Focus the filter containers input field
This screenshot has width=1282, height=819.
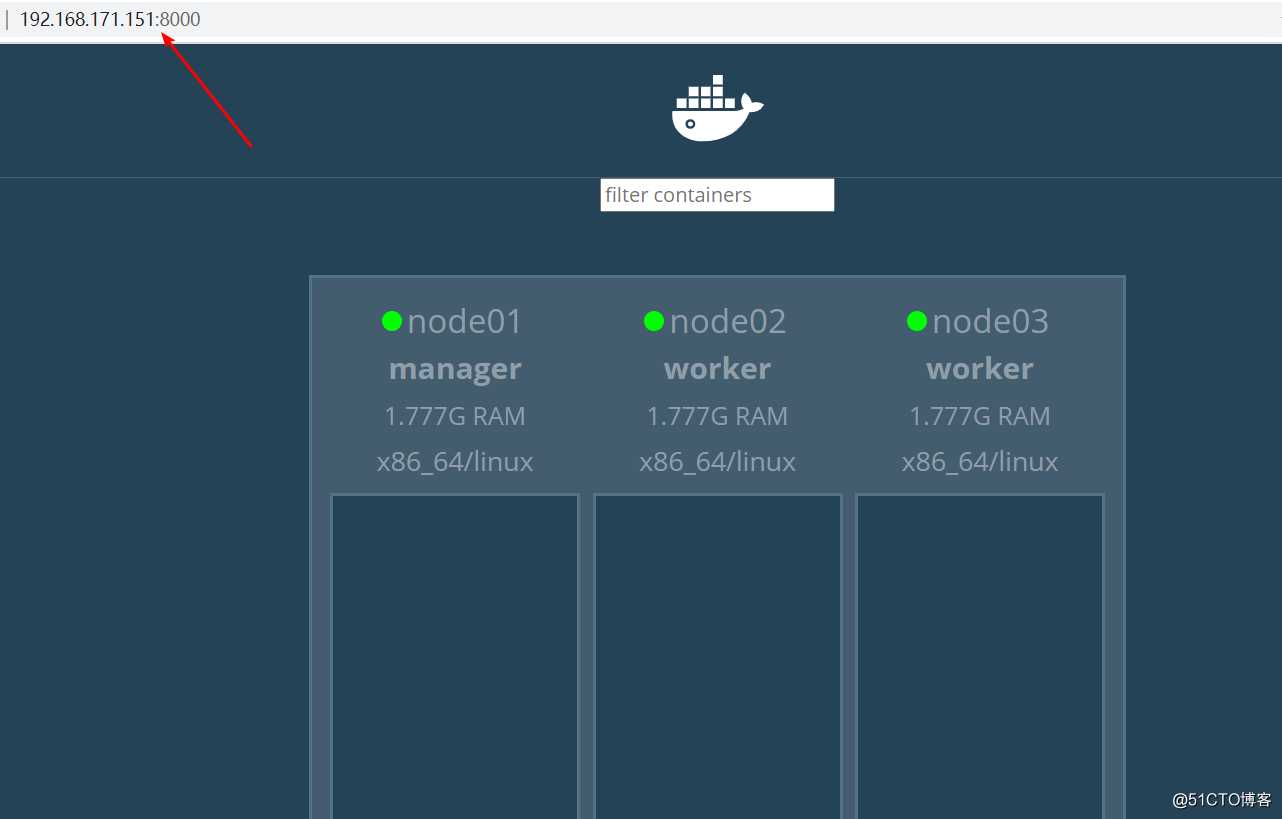(x=717, y=195)
